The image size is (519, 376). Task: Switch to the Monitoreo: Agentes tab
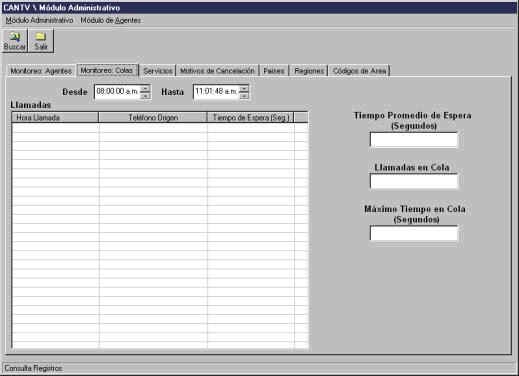tap(41, 71)
